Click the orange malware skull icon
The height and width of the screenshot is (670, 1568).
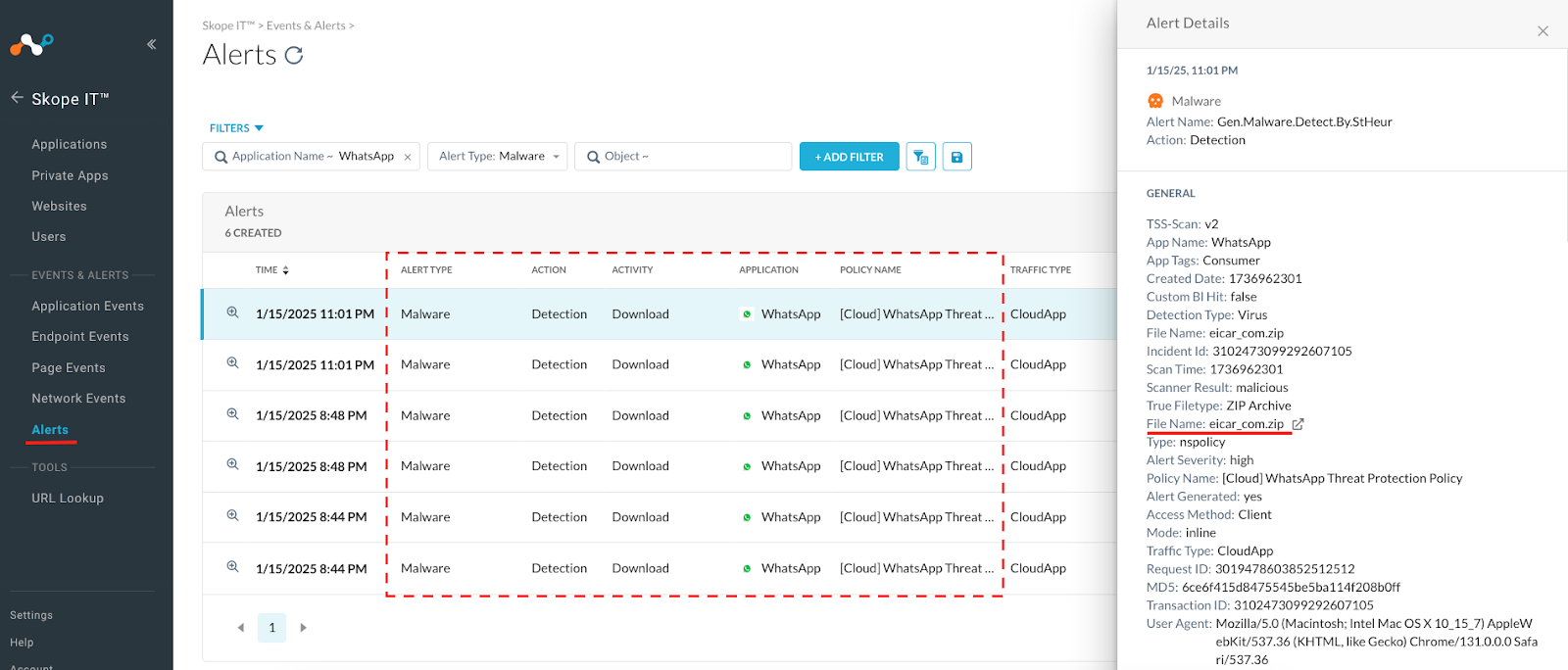click(1155, 101)
